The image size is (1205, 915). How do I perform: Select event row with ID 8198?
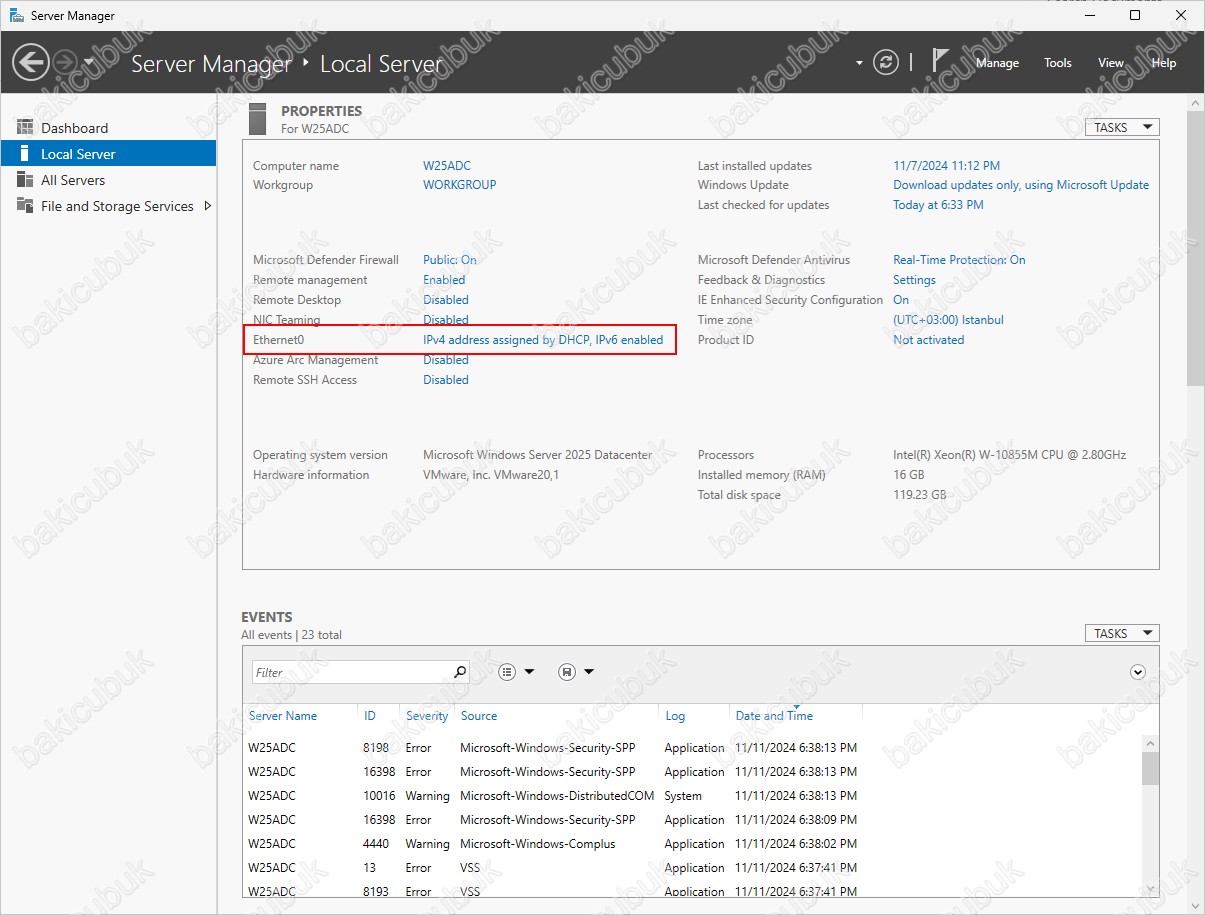tap(692, 748)
